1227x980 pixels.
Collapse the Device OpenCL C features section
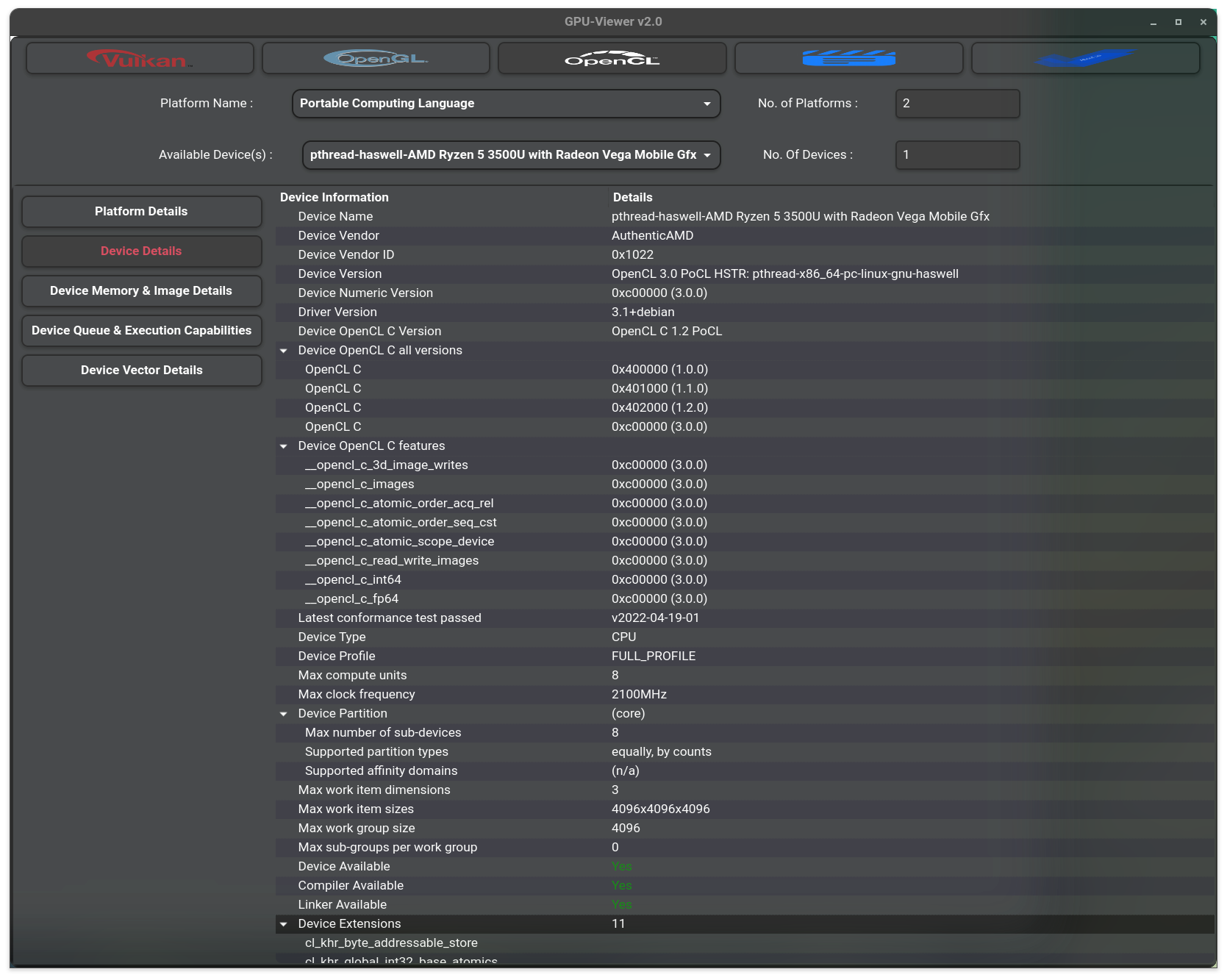[x=284, y=446]
